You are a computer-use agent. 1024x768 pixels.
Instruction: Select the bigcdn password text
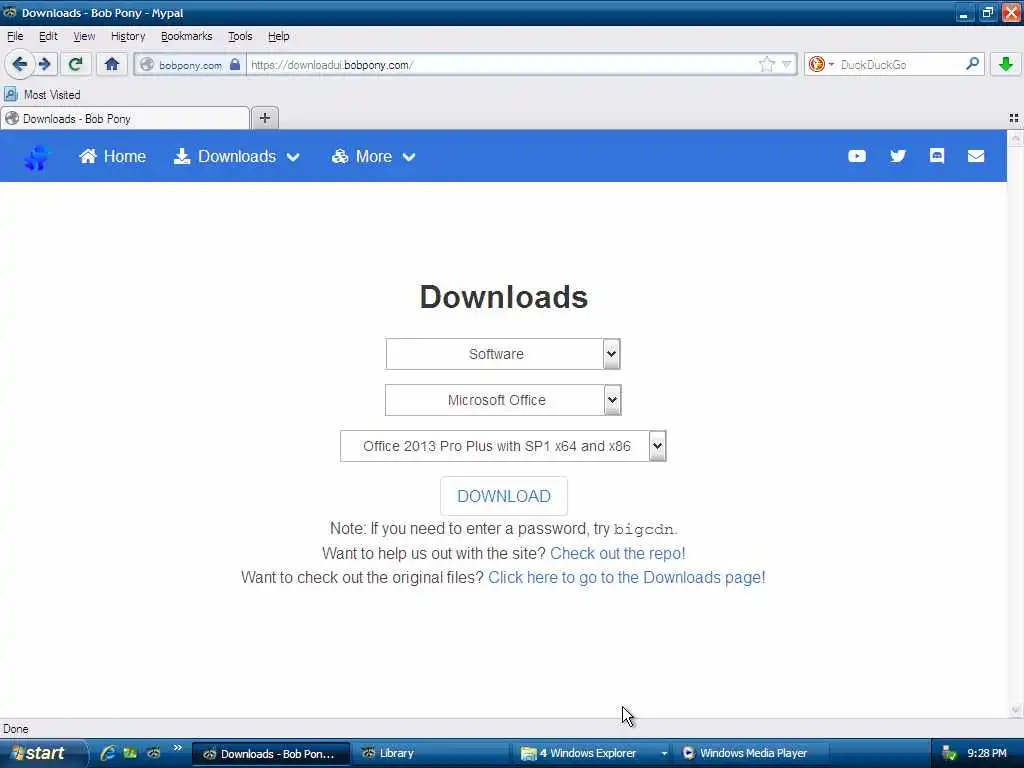pos(643,529)
